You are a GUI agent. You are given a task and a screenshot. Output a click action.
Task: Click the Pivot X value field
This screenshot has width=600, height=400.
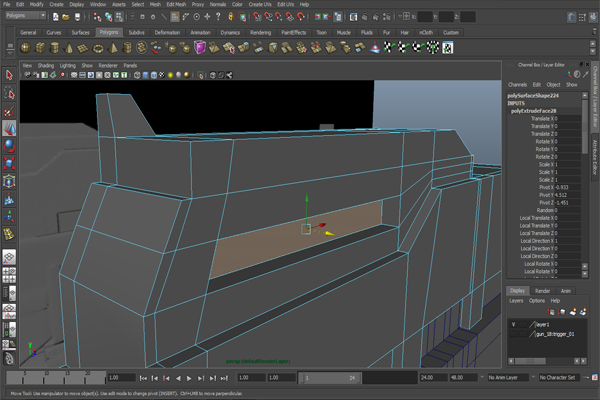567,187
